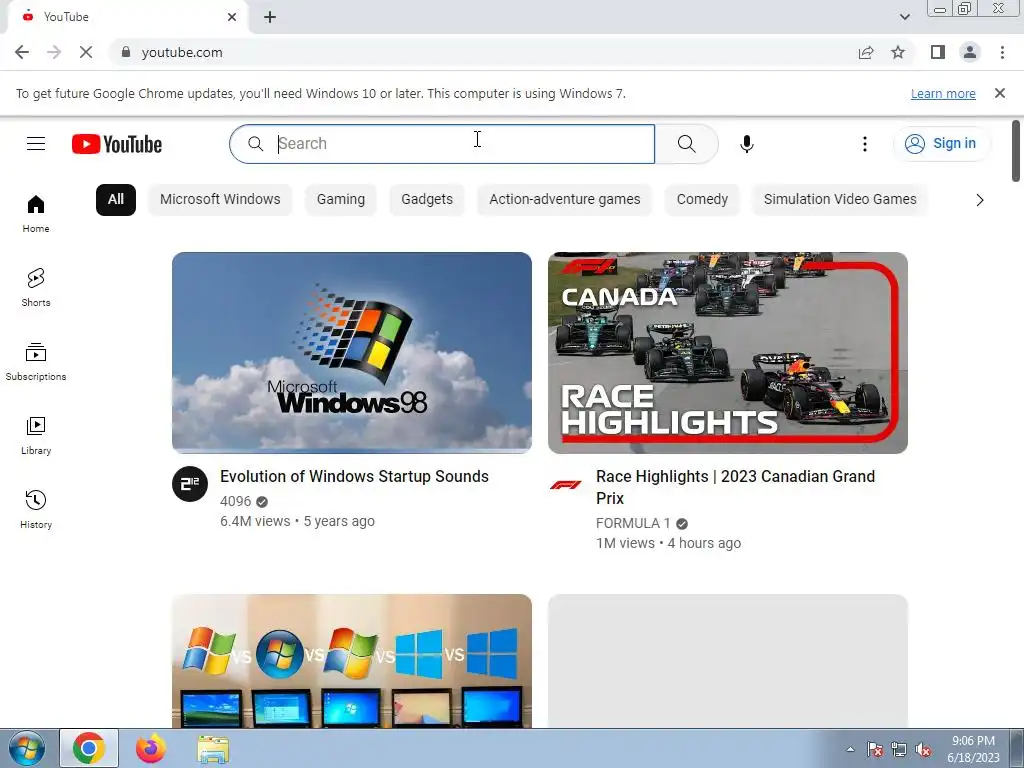Click the Sign in button
This screenshot has width=1024, height=768.
tap(941, 144)
